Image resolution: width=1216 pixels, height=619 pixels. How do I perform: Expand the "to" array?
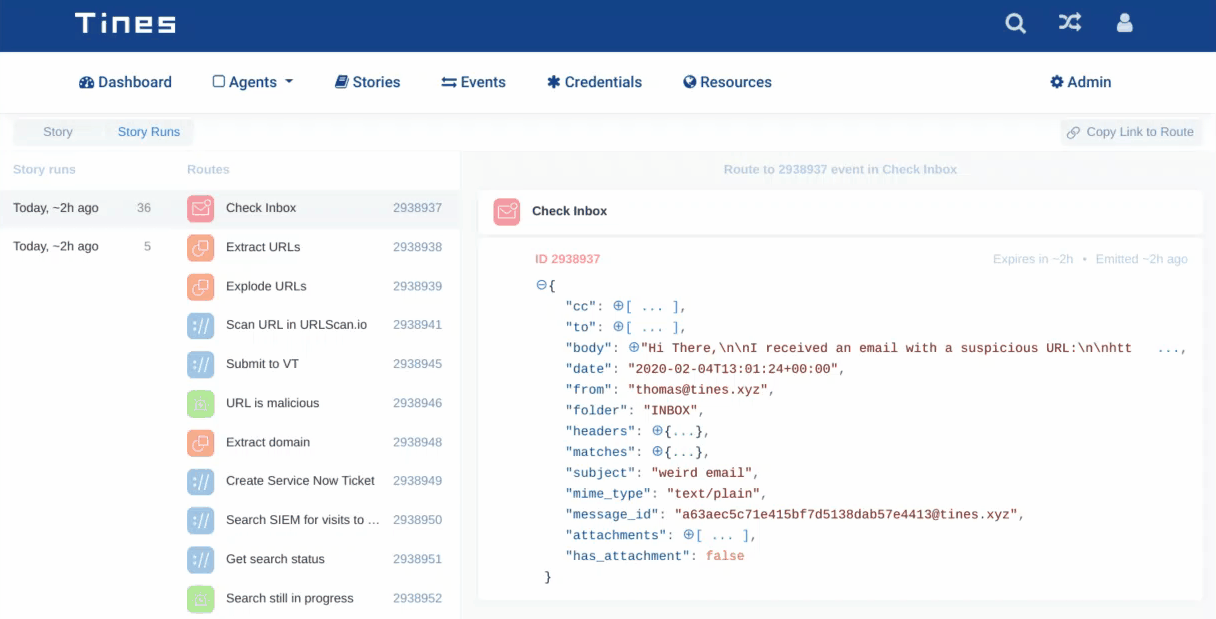(618, 327)
